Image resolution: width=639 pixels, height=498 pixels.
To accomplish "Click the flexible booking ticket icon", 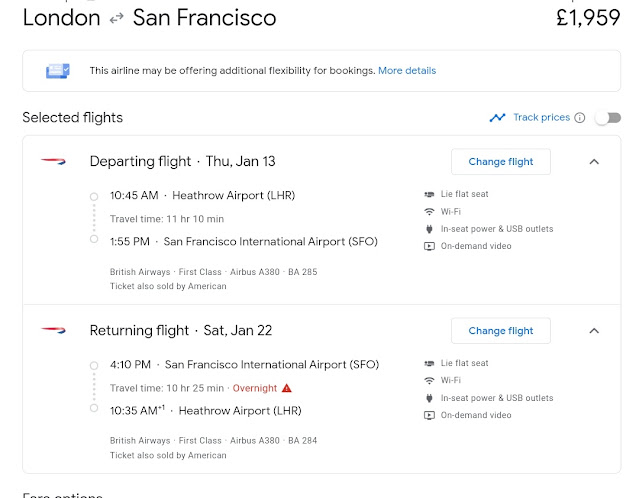I will (57, 71).
